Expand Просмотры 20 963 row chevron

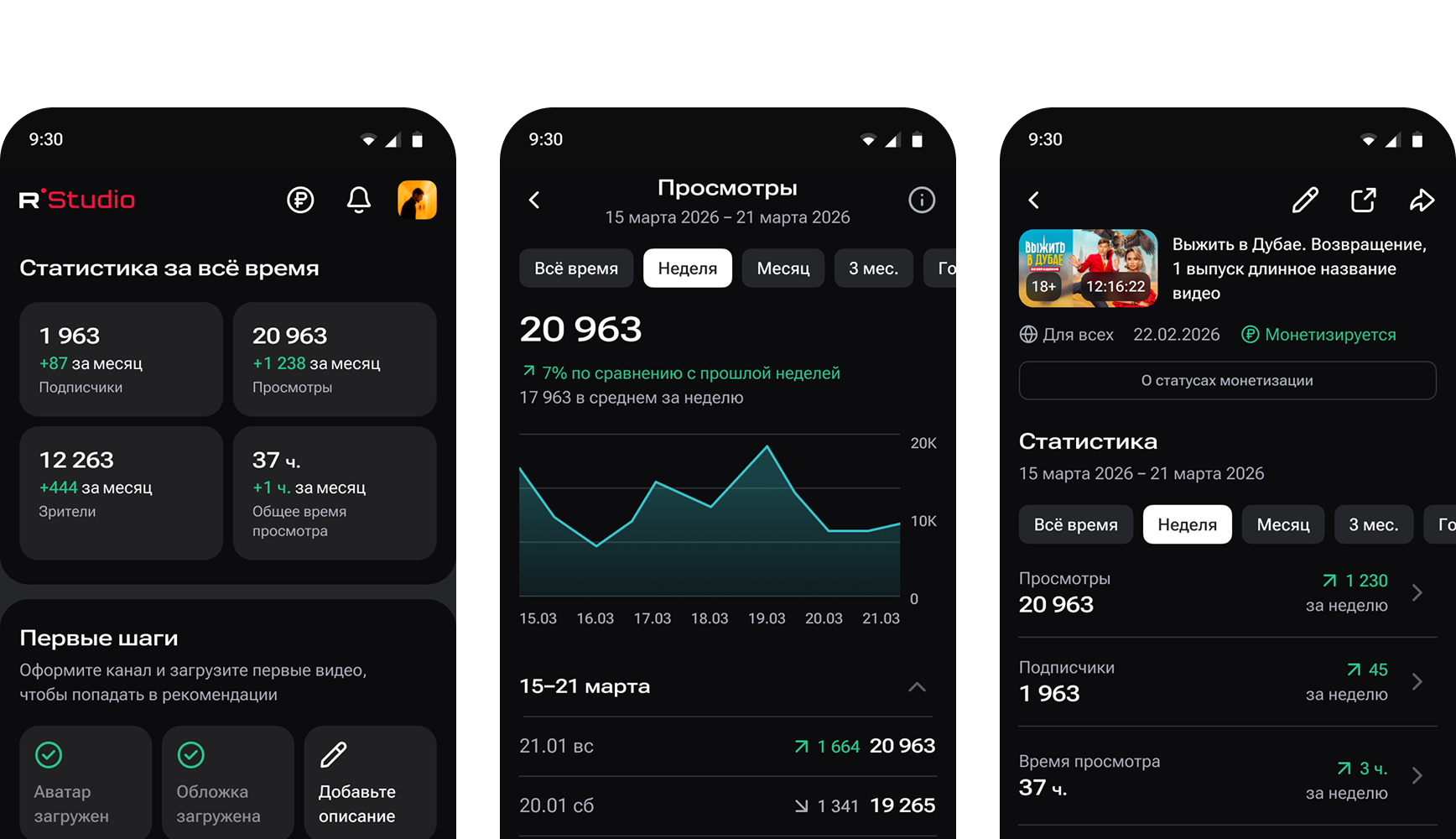[1417, 592]
